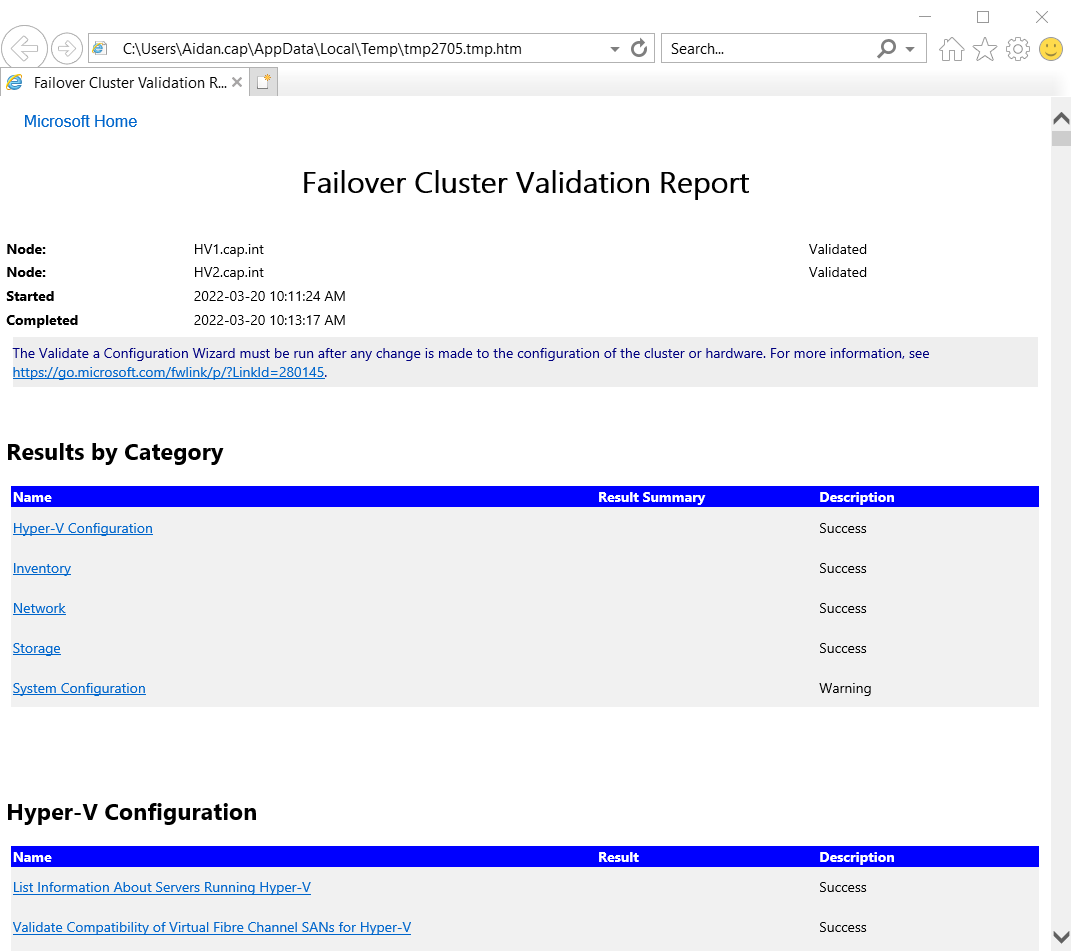The width and height of the screenshot is (1071, 951).
Task: Click the Validated status for HV1.cap.int
Action: click(837, 249)
